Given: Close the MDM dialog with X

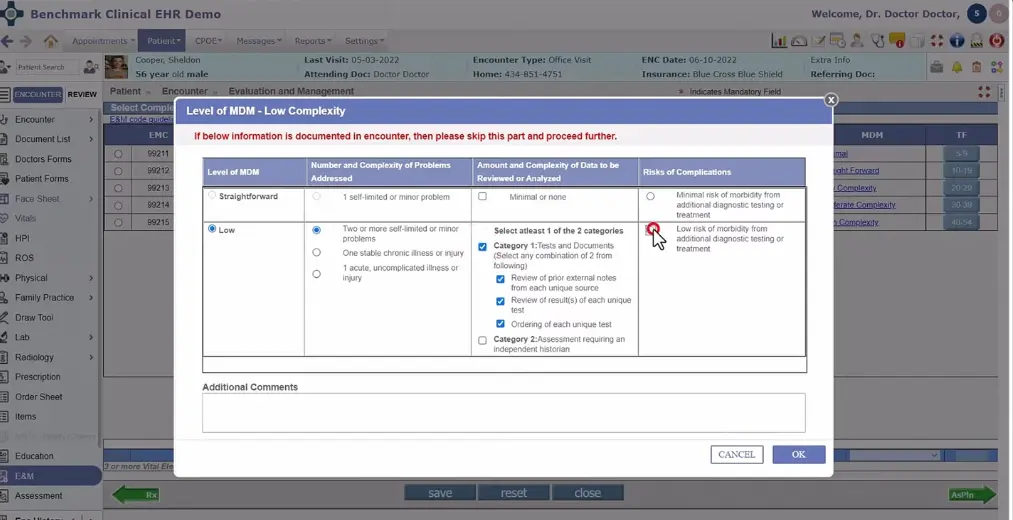Looking at the screenshot, I should (x=831, y=99).
